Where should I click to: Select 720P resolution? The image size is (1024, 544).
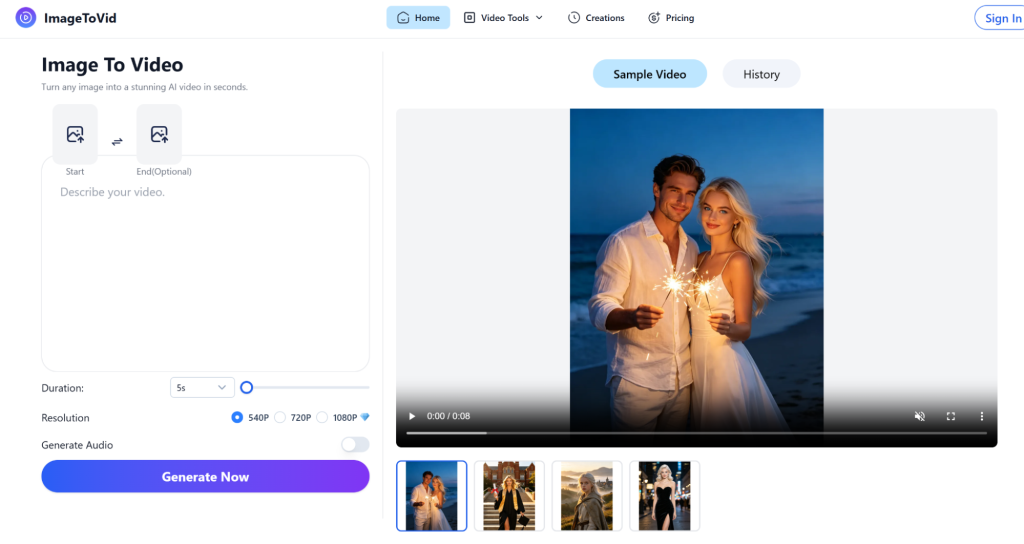tap(280, 417)
